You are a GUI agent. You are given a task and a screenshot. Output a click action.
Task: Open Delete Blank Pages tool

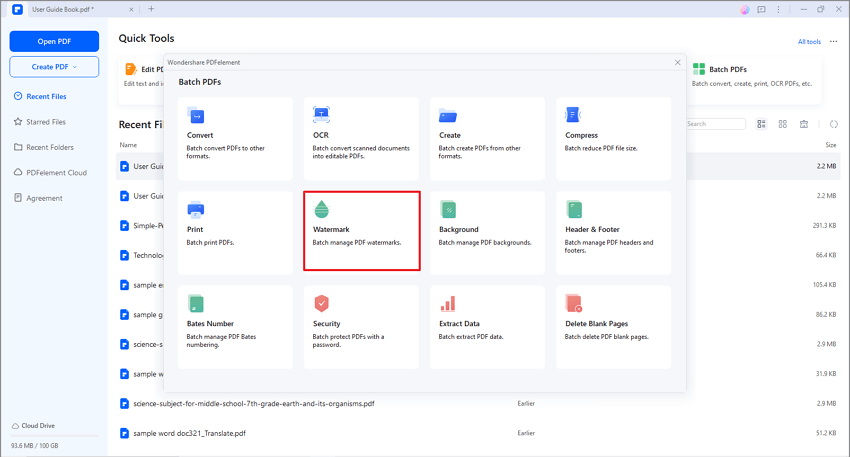click(613, 327)
